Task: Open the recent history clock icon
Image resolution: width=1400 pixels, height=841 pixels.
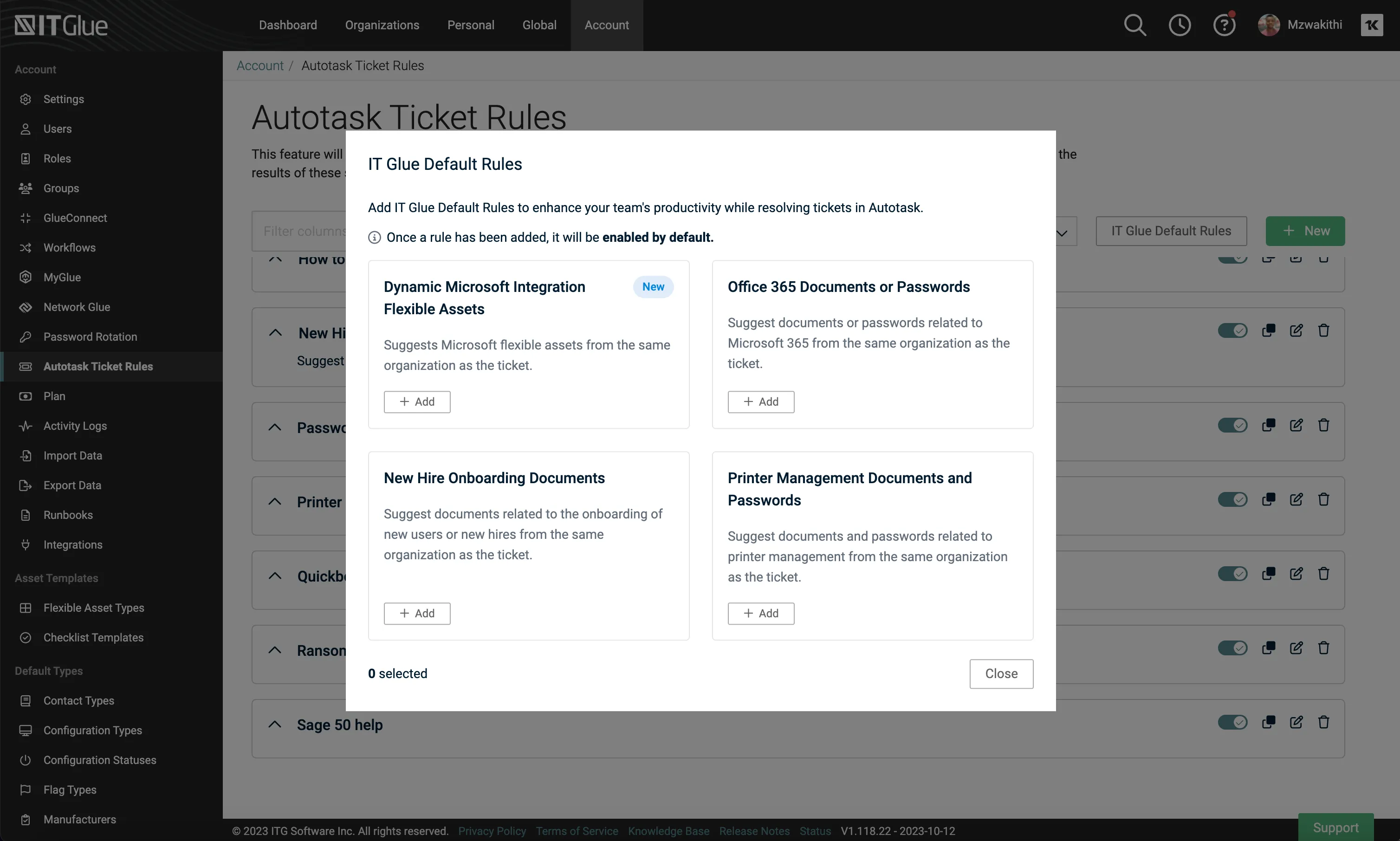Action: click(x=1180, y=25)
